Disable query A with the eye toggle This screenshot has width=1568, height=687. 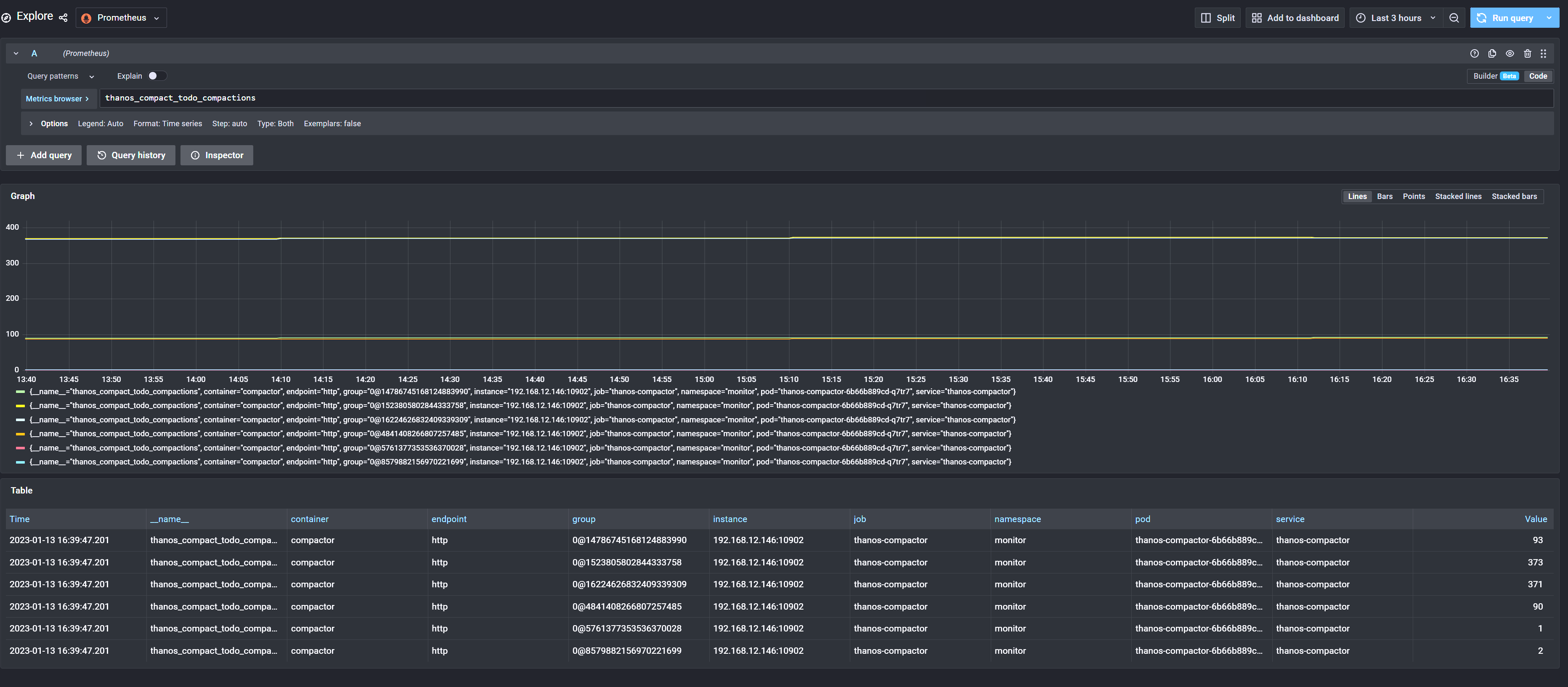pos(1510,53)
